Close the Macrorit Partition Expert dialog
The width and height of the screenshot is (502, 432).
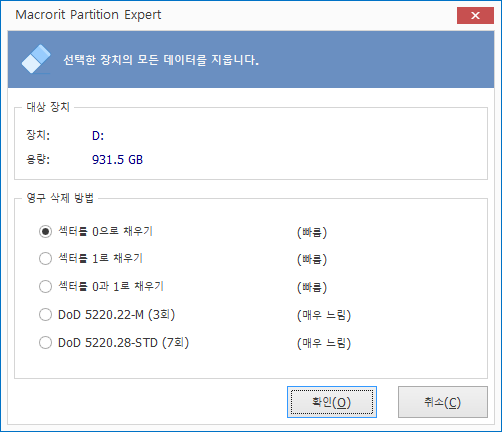pyautogui.click(x=475, y=15)
